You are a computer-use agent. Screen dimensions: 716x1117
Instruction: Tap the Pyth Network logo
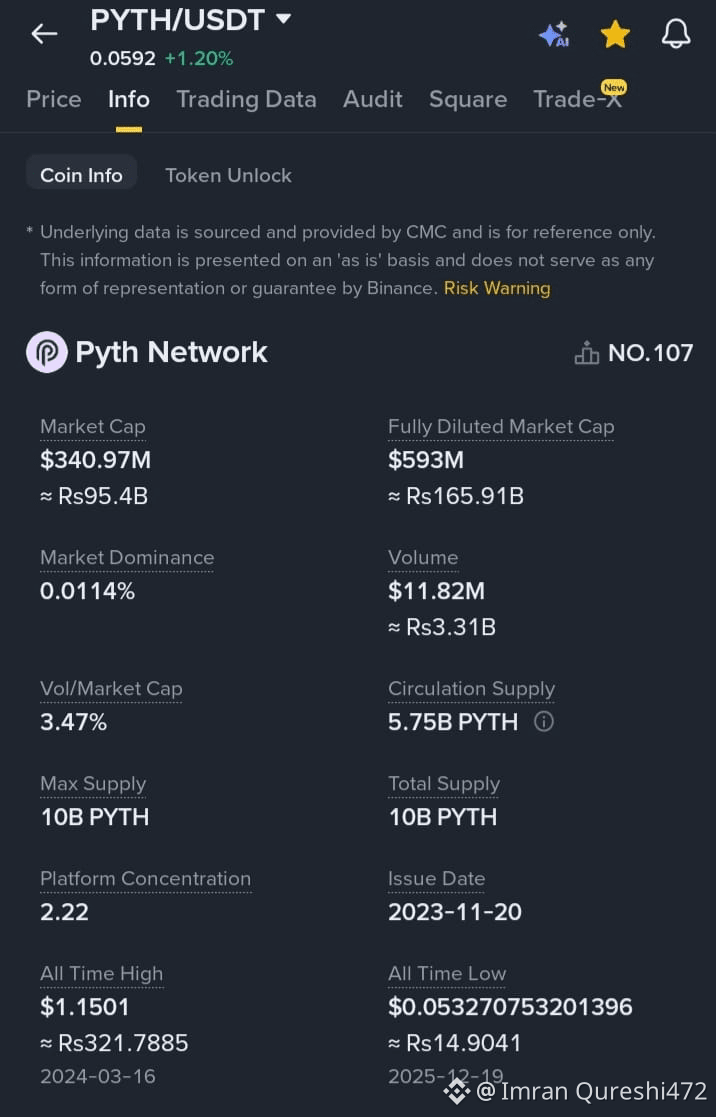pyautogui.click(x=45, y=351)
